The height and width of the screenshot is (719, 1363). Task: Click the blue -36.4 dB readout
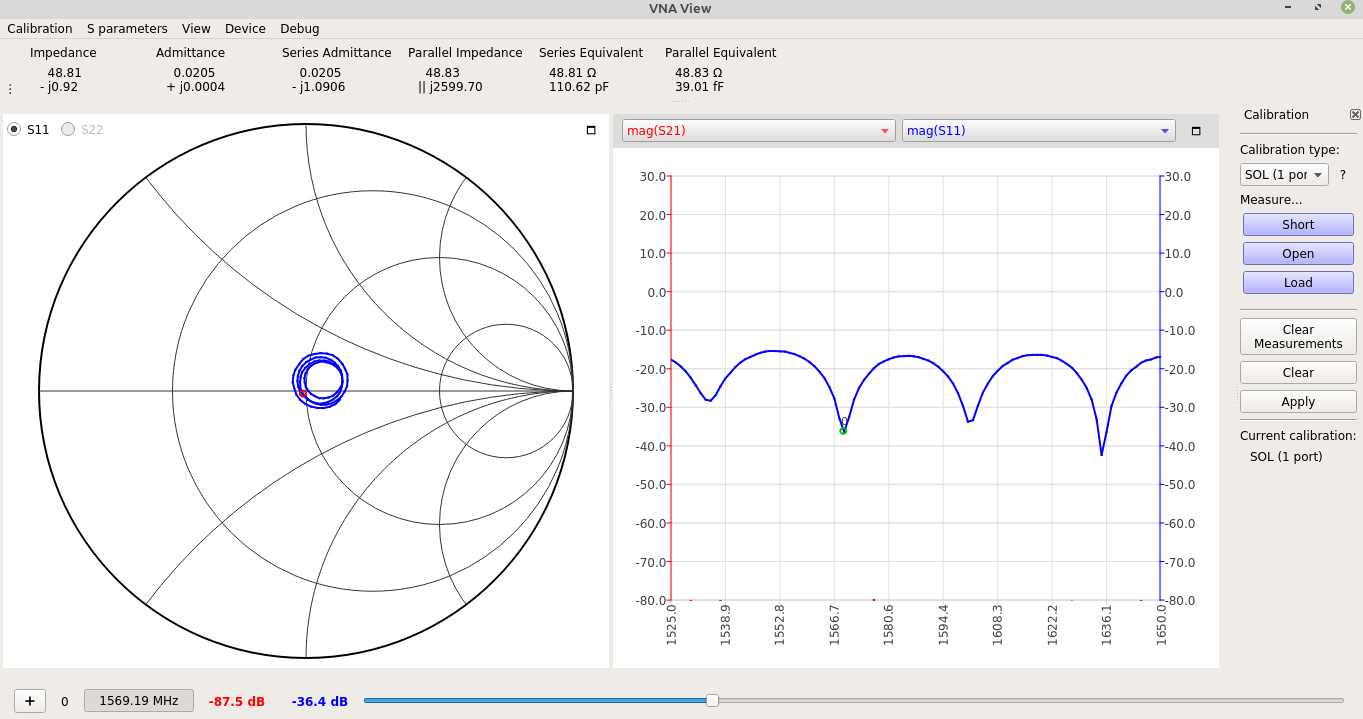point(320,702)
